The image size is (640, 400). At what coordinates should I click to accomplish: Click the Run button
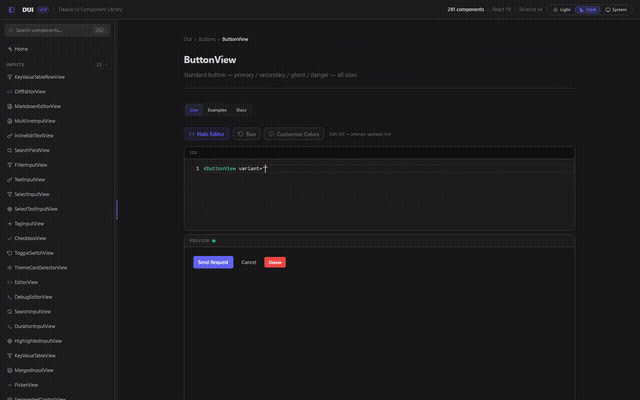pos(247,134)
